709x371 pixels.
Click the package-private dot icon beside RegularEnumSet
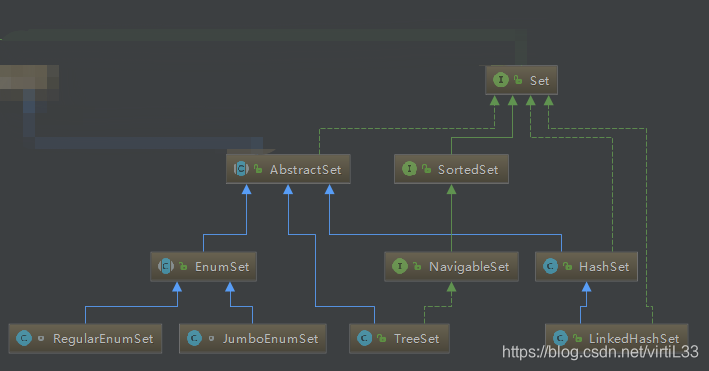[41, 338]
